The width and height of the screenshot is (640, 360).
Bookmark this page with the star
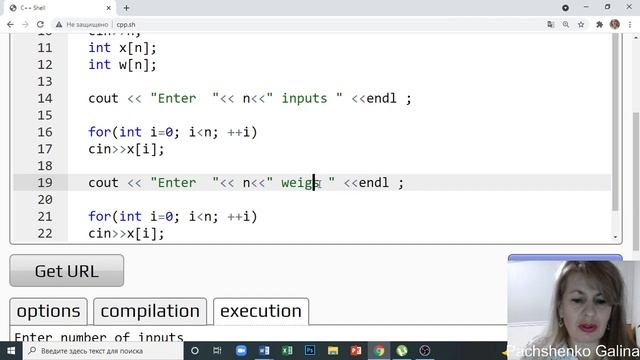click(x=581, y=24)
